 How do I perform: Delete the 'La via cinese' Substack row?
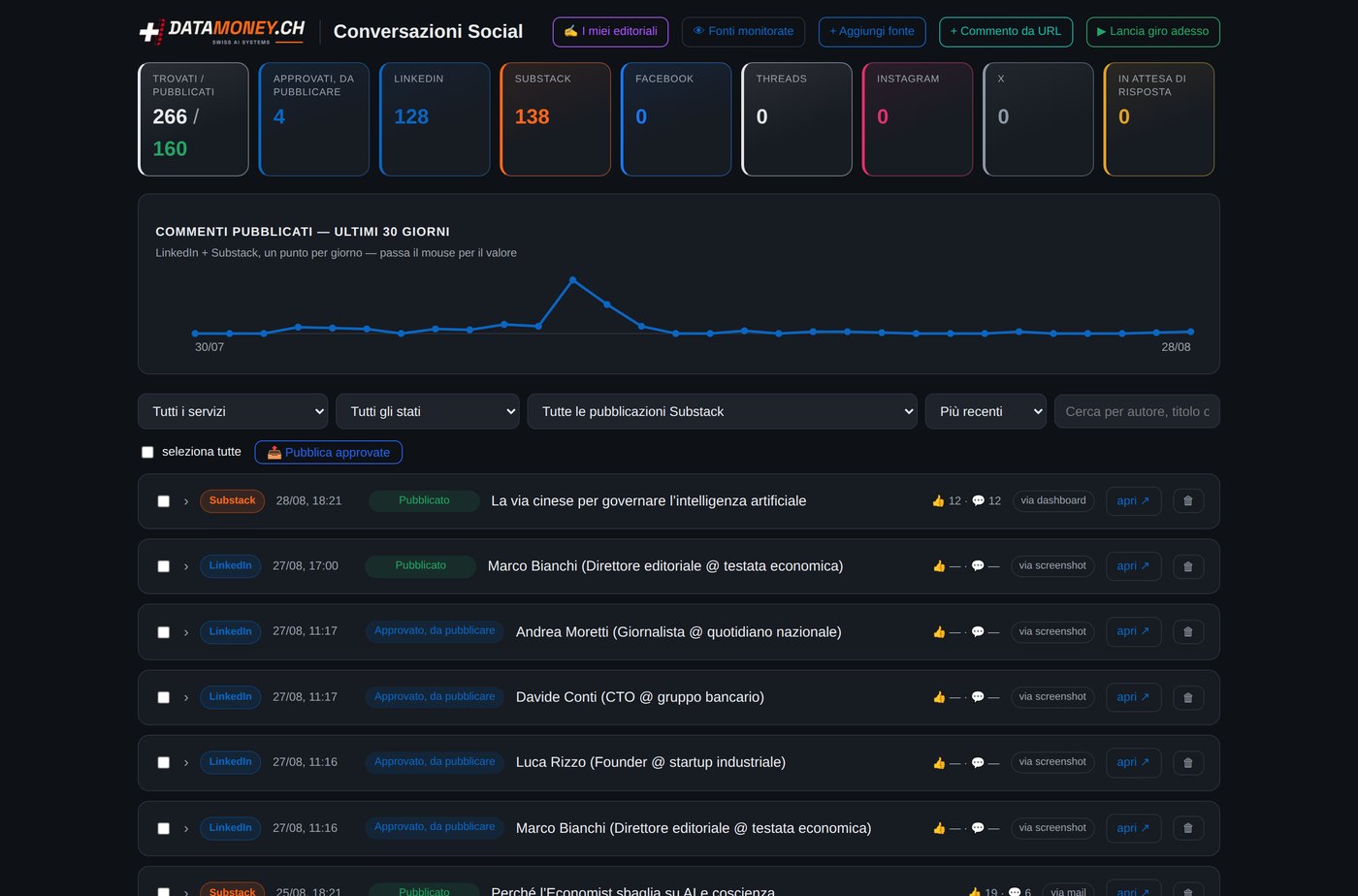(1188, 501)
